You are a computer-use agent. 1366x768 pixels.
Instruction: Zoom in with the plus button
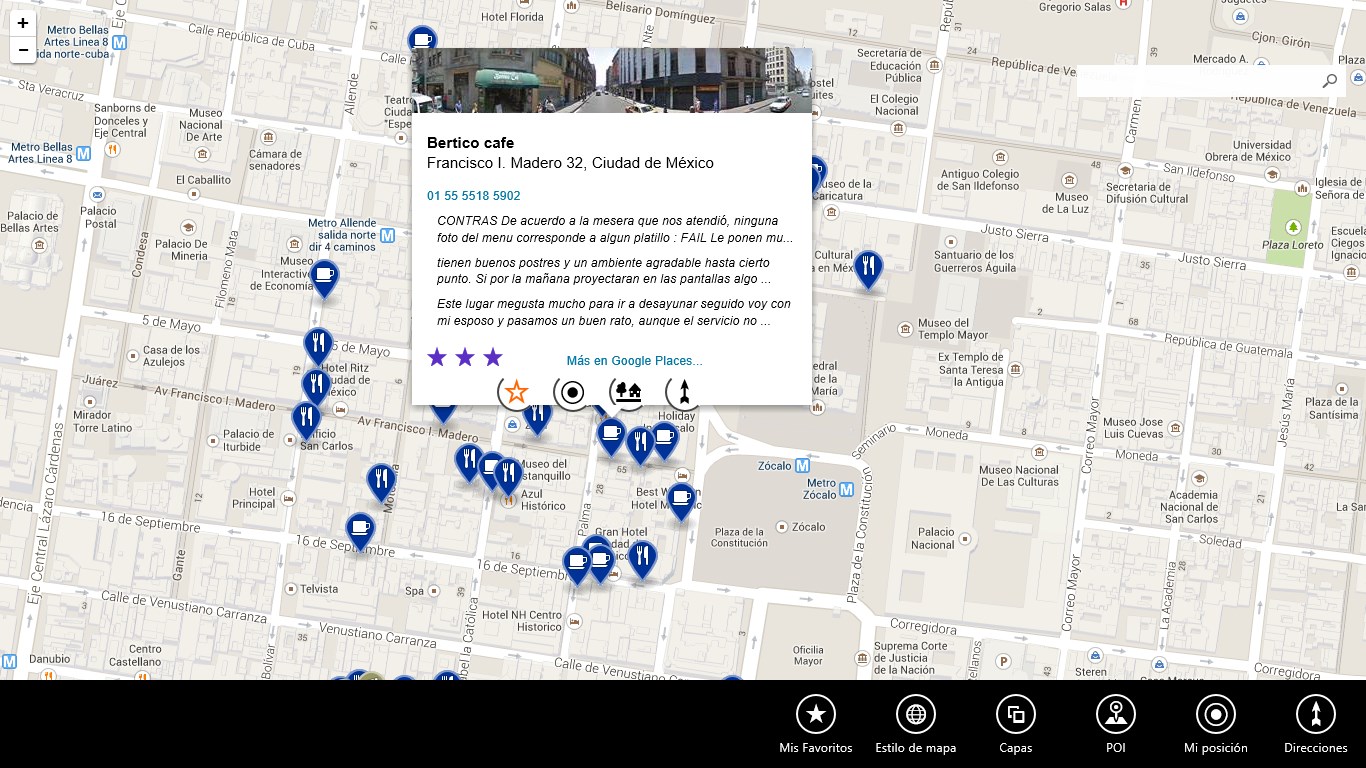[x=23, y=23]
